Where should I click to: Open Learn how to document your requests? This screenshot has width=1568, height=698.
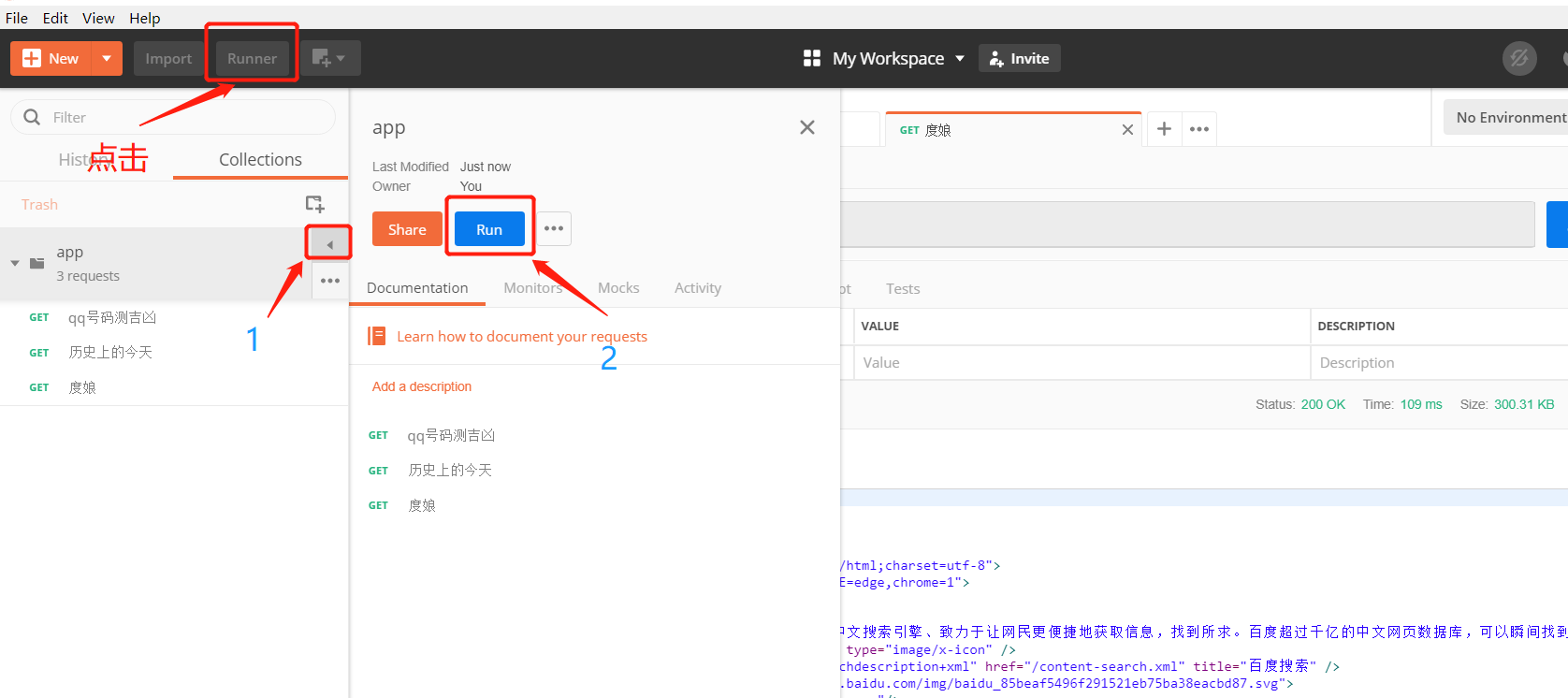[x=522, y=336]
